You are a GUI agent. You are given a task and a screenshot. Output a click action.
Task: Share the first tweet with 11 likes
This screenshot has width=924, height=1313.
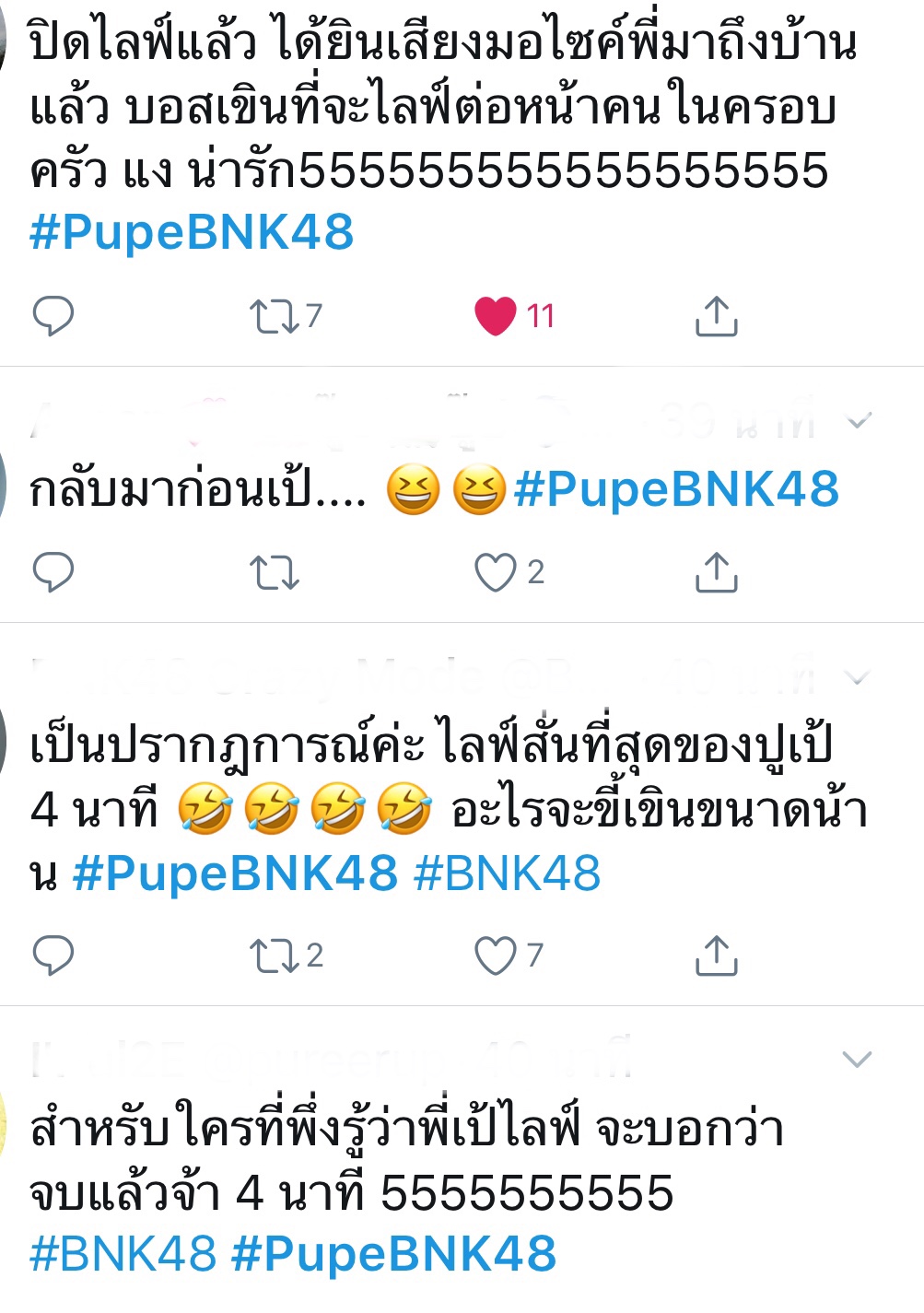point(716,315)
